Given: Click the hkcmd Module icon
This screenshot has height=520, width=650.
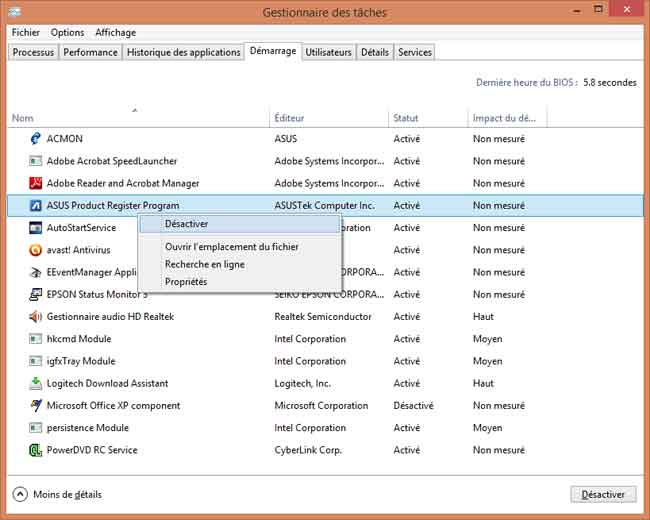Looking at the screenshot, I should pos(36,339).
